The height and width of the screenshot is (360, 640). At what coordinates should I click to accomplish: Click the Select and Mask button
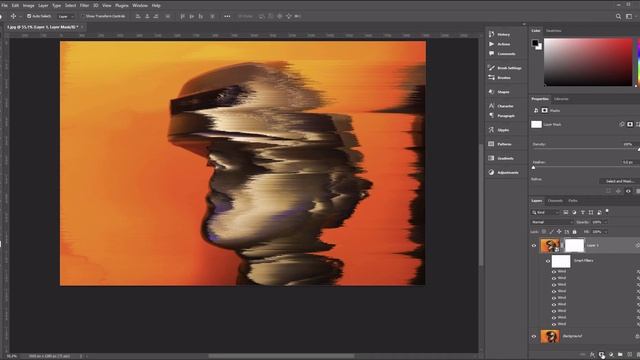[620, 181]
